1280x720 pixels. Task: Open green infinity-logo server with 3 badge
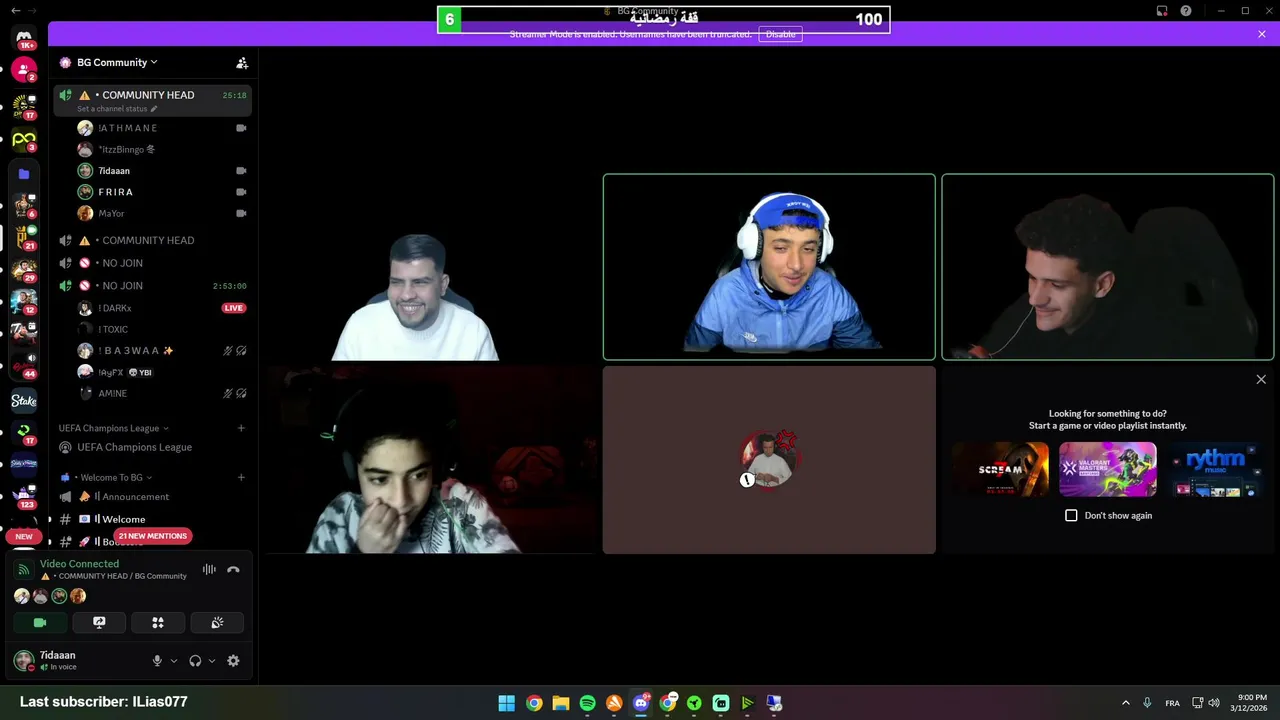point(24,139)
